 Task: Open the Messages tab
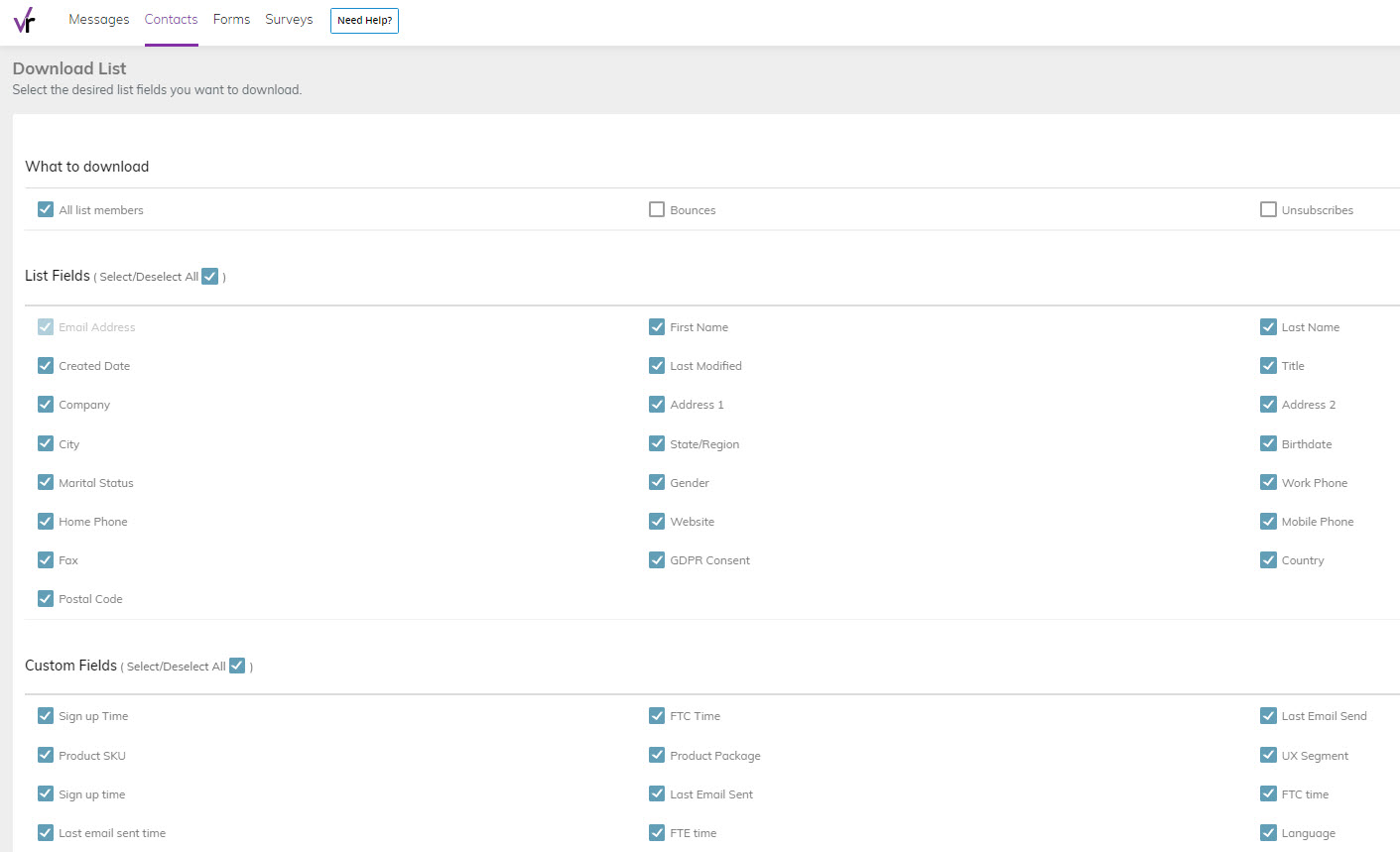tap(98, 19)
